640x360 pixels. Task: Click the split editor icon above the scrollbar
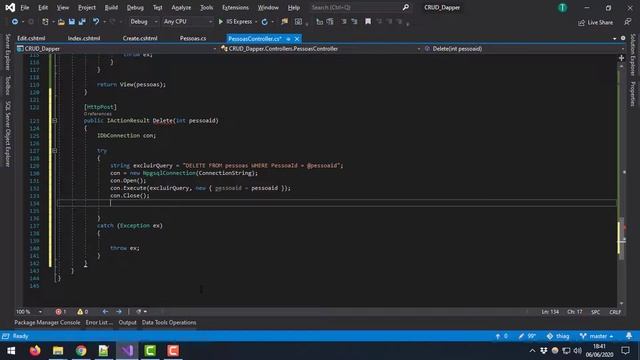coord(621,58)
